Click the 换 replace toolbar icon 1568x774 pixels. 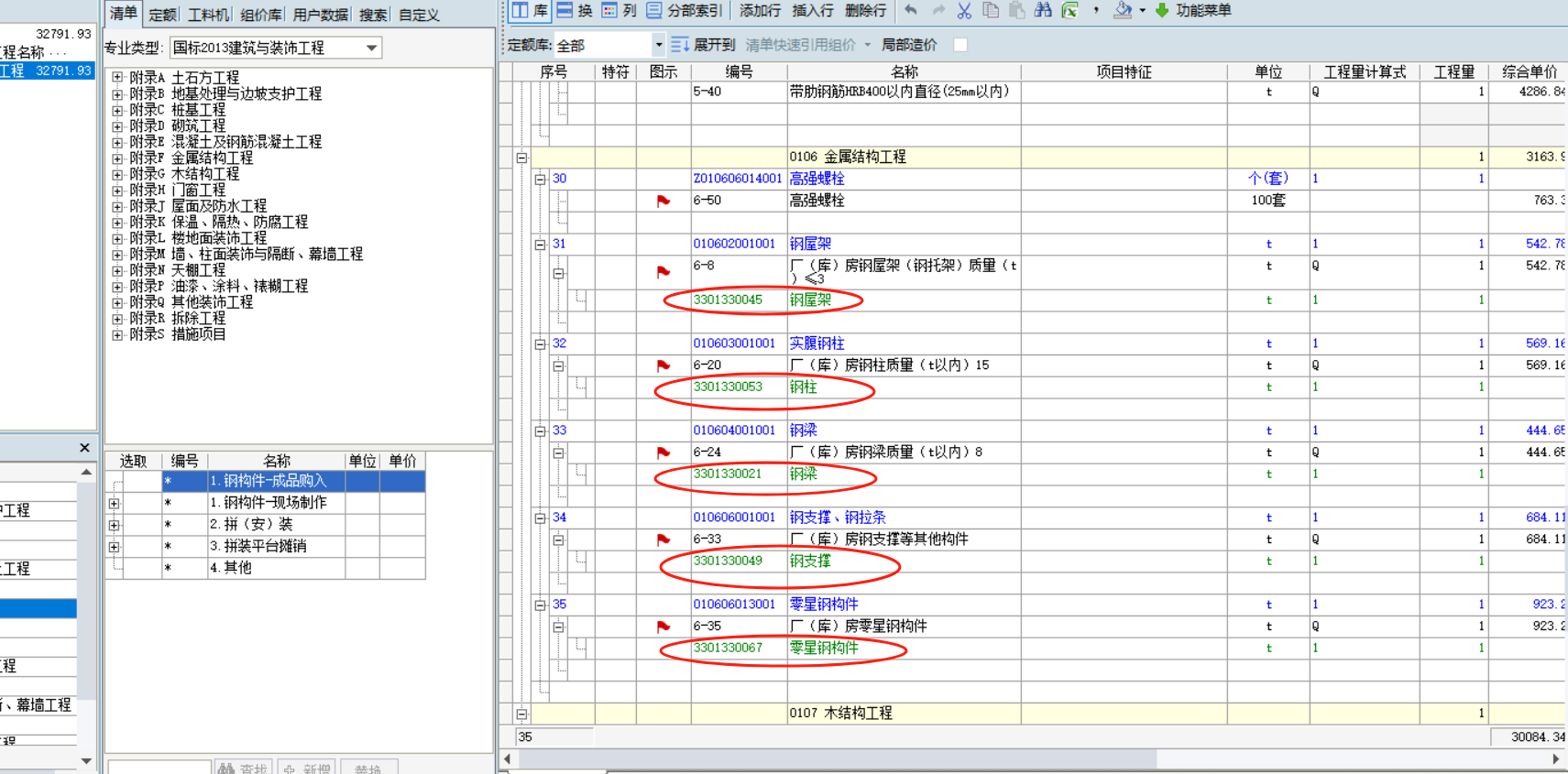click(x=575, y=11)
